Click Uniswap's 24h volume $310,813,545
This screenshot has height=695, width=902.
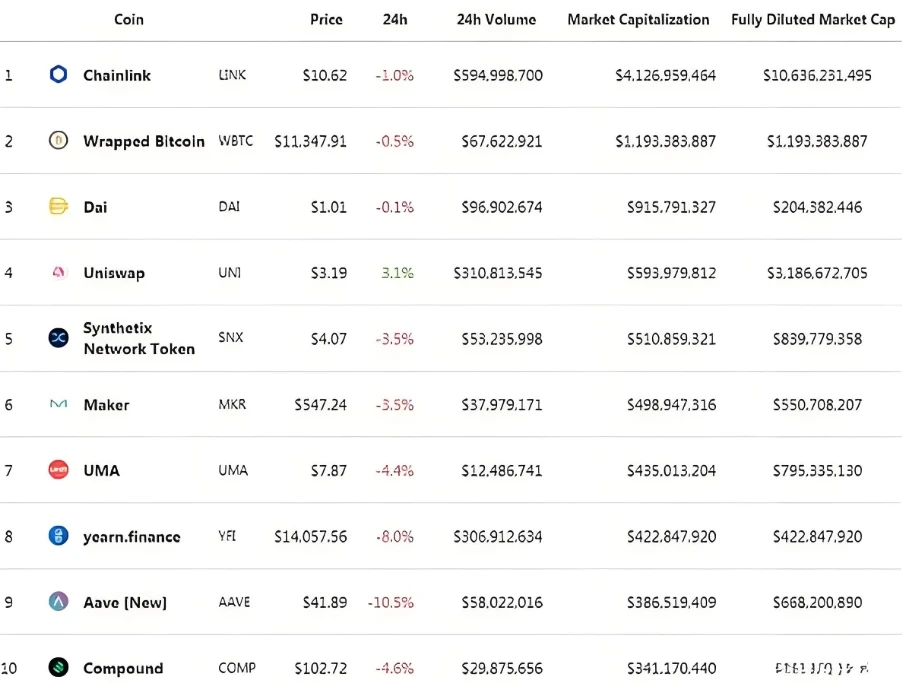pyautogui.click(x=498, y=273)
